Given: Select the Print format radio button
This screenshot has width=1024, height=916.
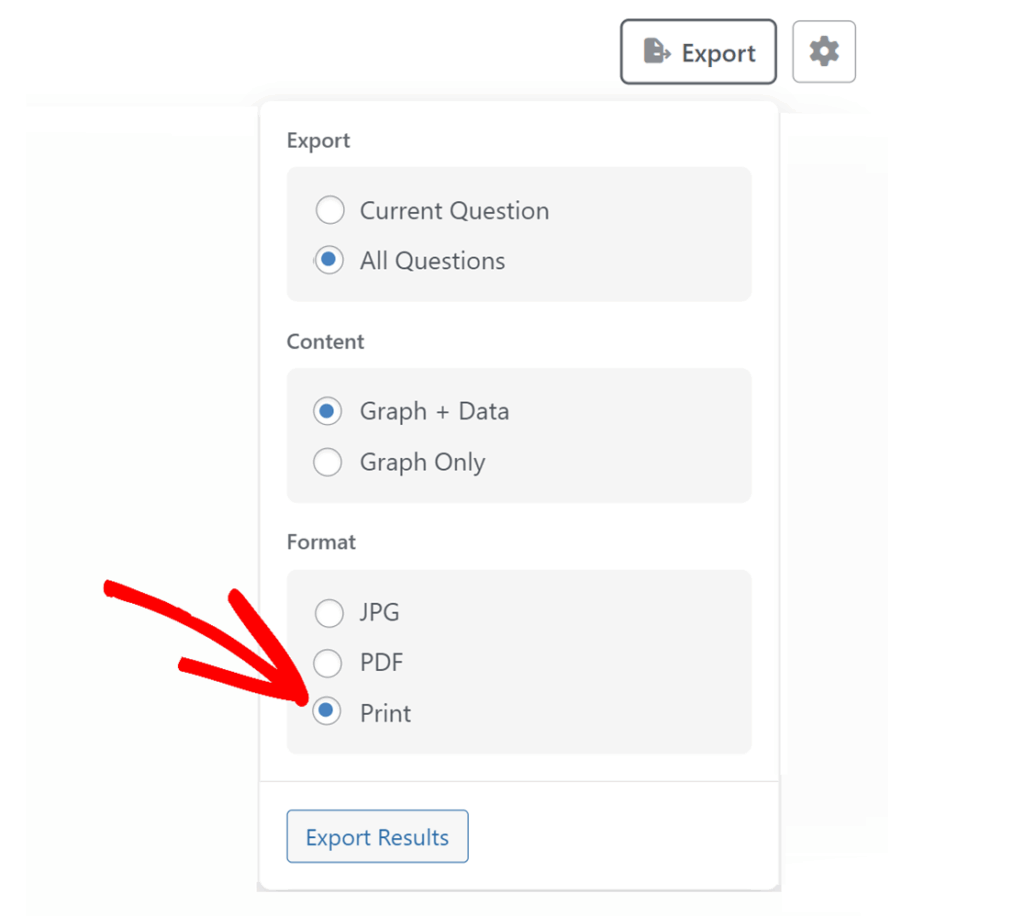Looking at the screenshot, I should point(325,712).
